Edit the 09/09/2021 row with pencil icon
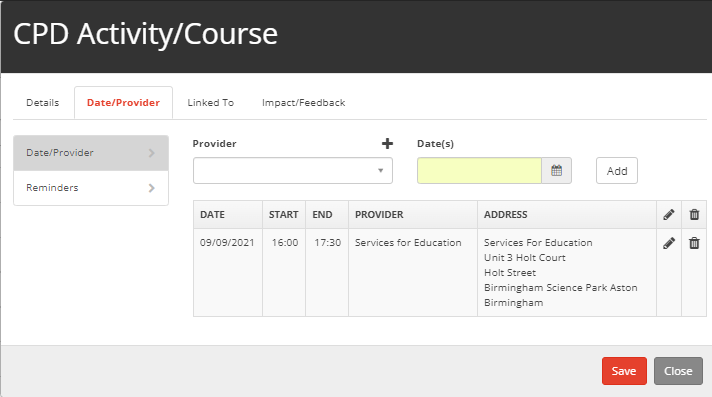The height and width of the screenshot is (397, 712). coord(669,243)
